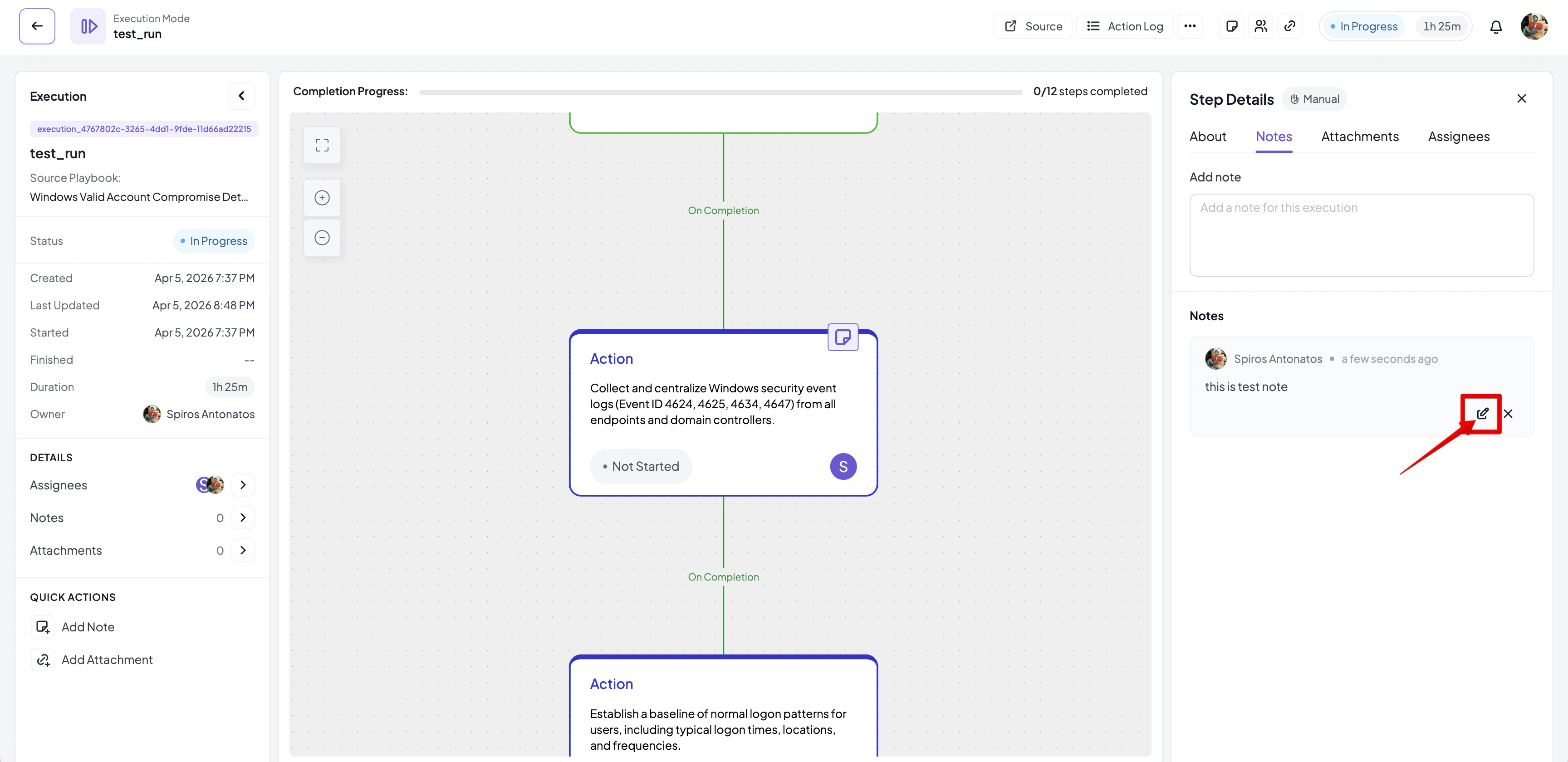Collapse the Execution side panel

coord(242,96)
